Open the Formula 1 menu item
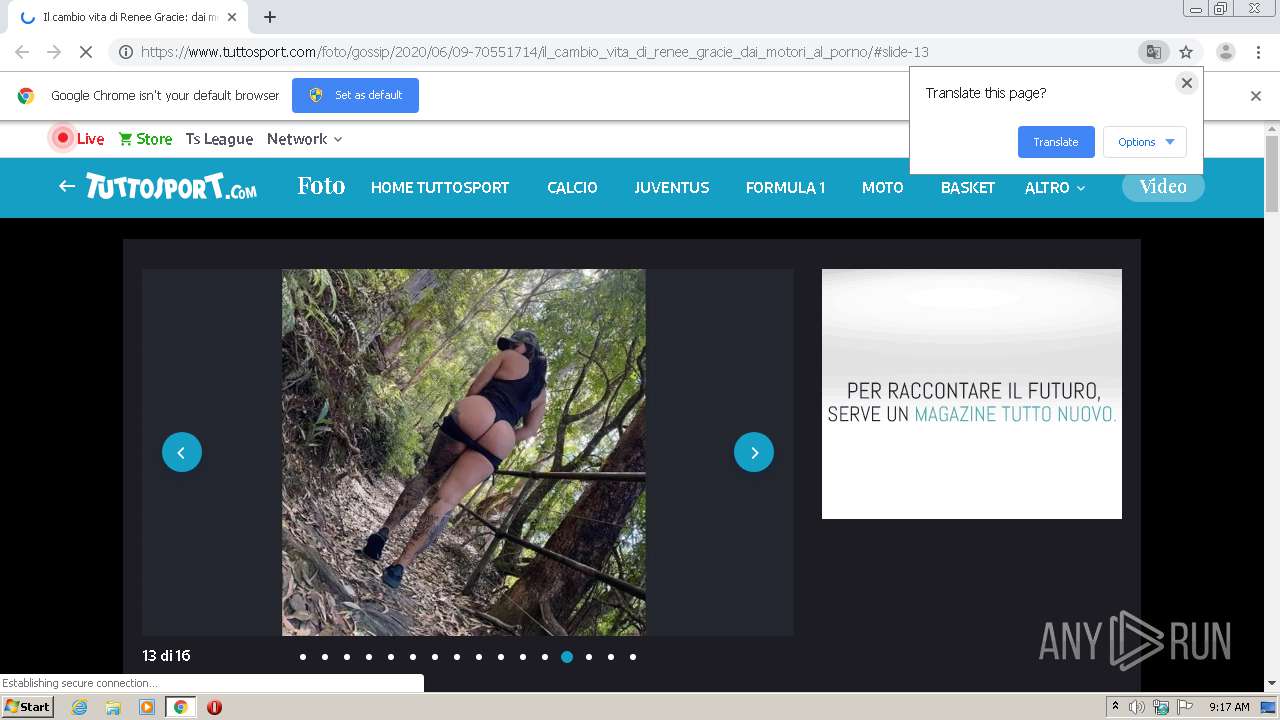Image resolution: width=1280 pixels, height=720 pixels. [x=785, y=187]
